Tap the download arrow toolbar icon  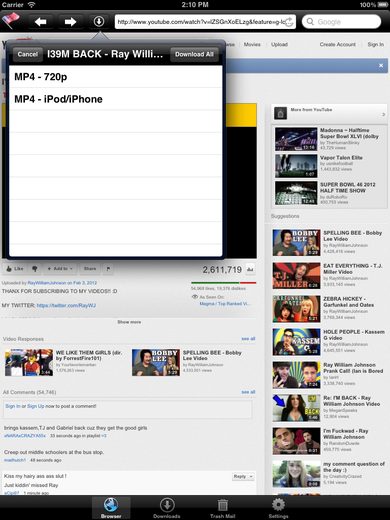99,22
